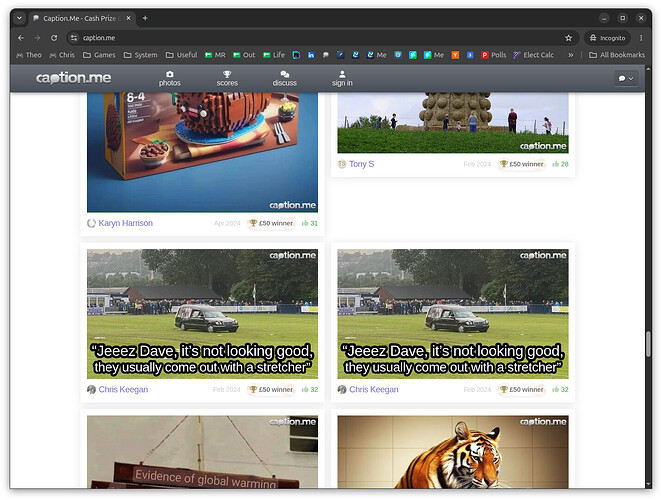
Task: Click Tony S's avatar icon
Action: 342,164
